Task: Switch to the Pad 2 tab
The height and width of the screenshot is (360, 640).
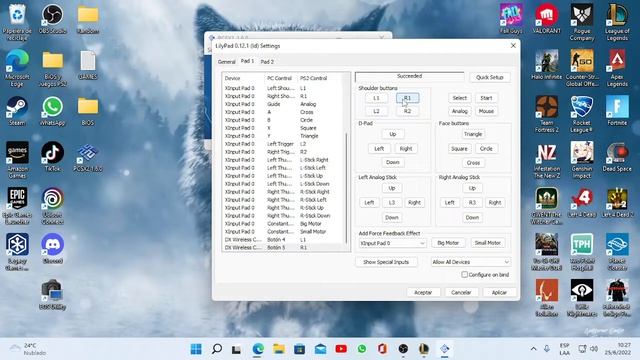Action: (267, 62)
